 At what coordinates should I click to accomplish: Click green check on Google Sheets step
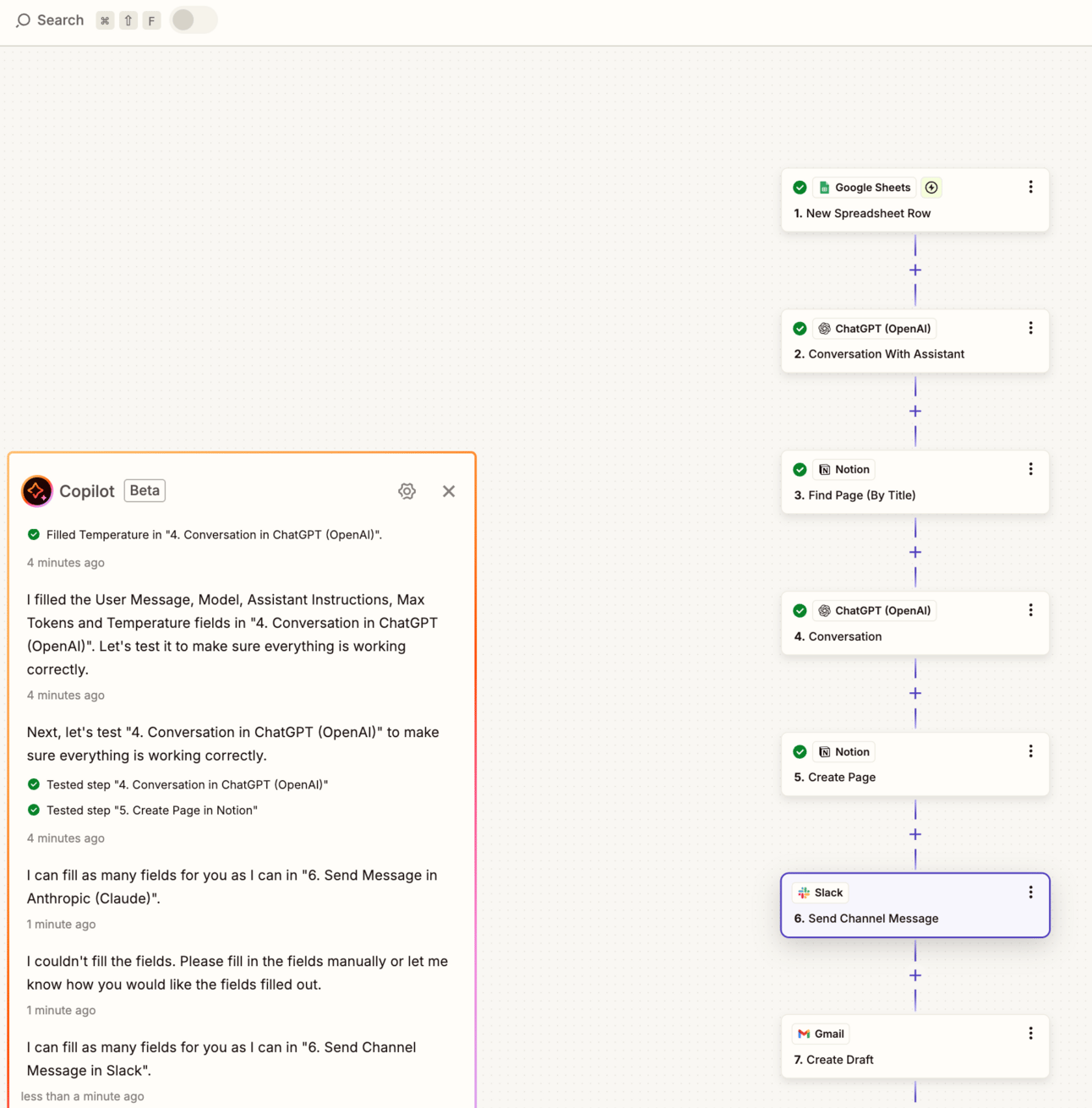pyautogui.click(x=800, y=188)
